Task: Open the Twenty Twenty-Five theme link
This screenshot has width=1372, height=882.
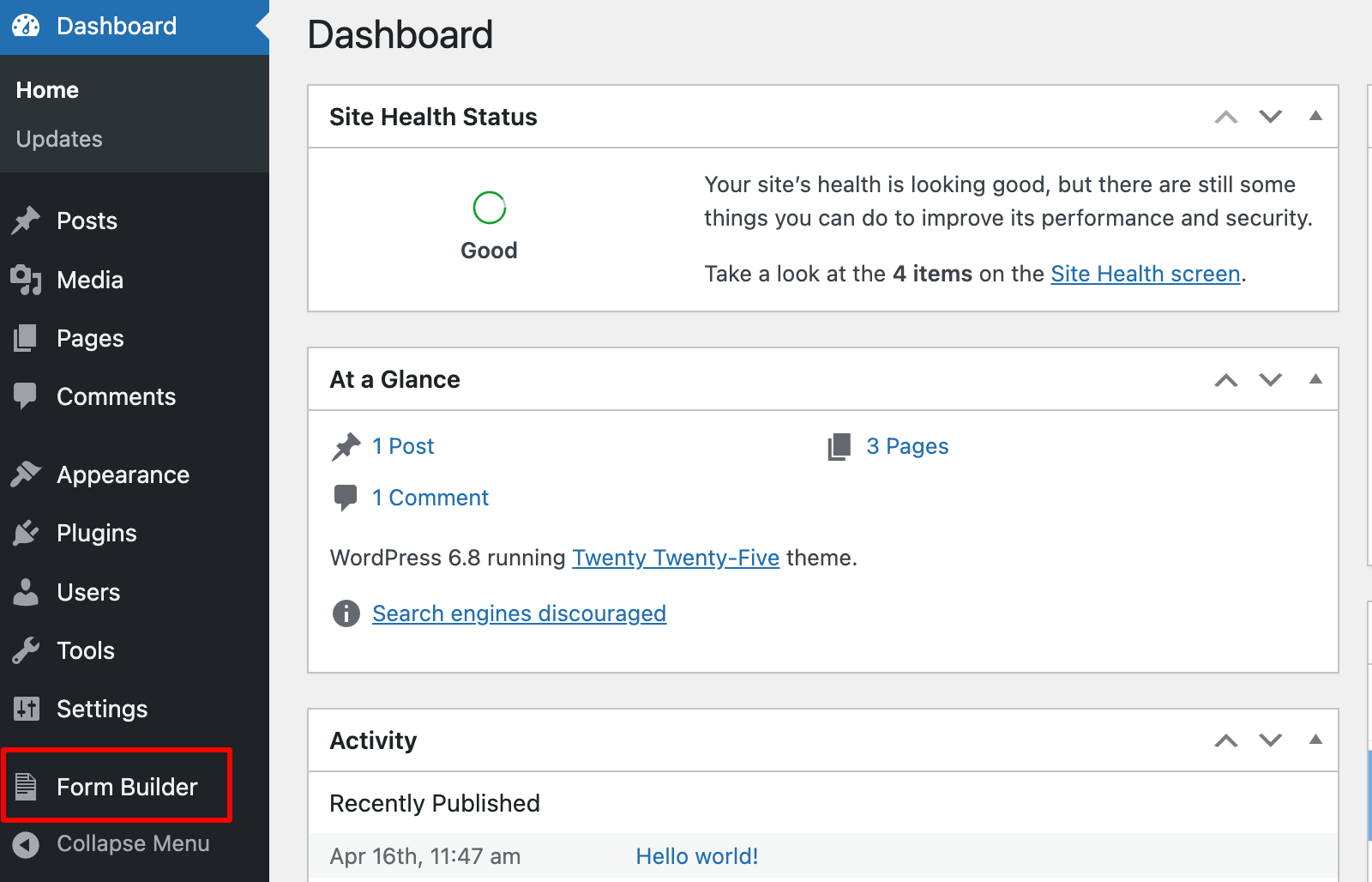Action: tap(676, 558)
